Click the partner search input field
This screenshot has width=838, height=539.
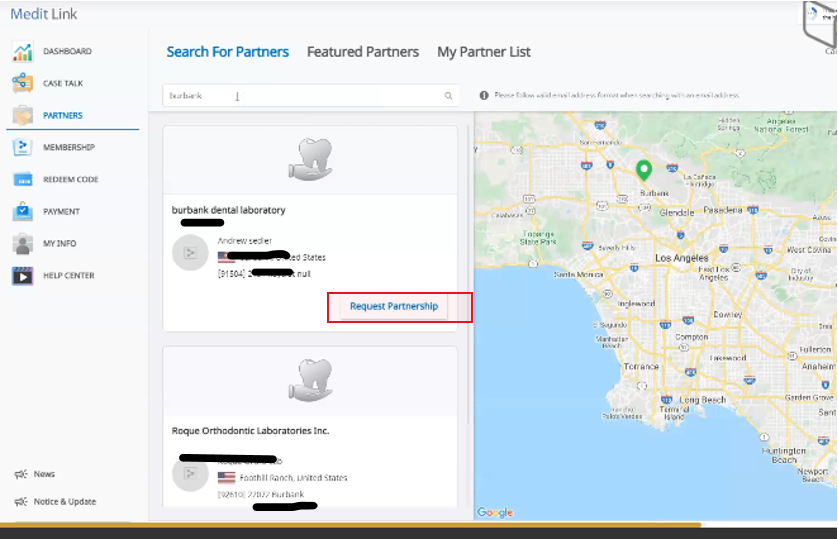click(300, 96)
